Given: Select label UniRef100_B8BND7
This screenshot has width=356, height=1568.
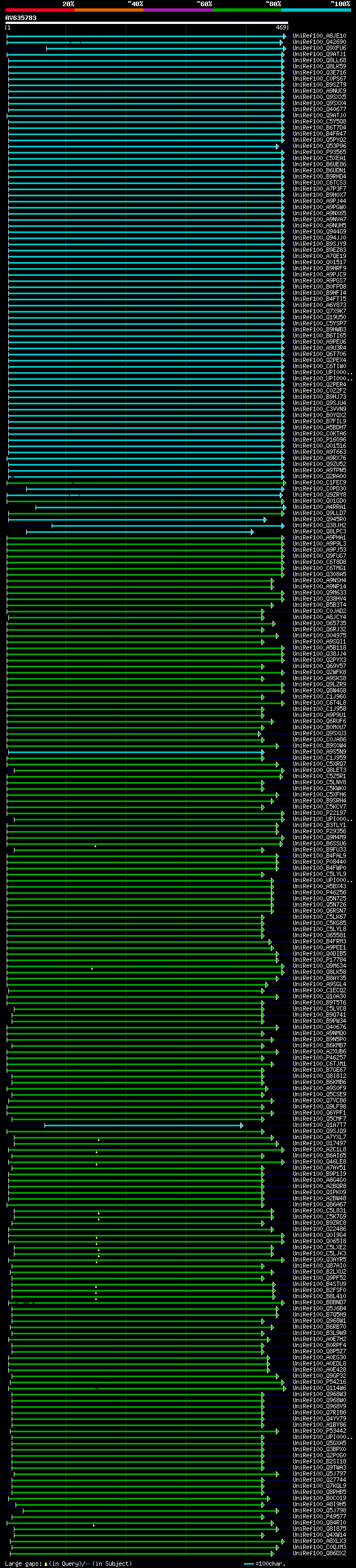Looking at the screenshot, I should (319, 1303).
